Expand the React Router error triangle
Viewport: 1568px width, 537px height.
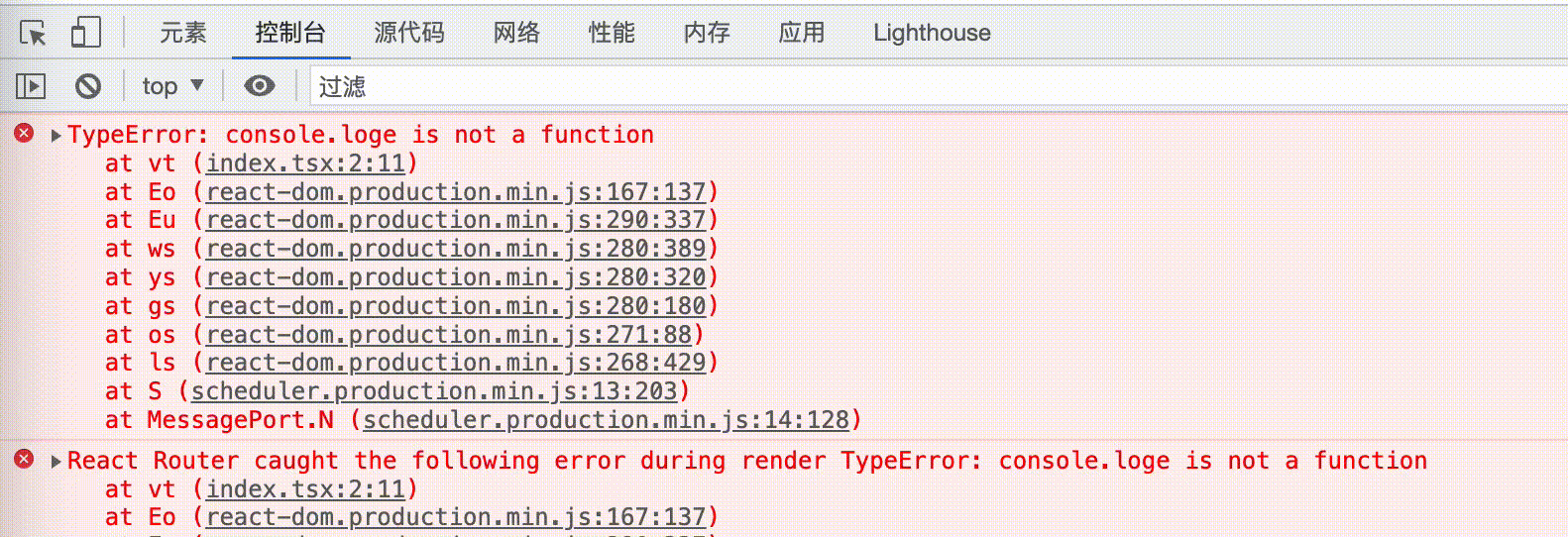(x=56, y=462)
